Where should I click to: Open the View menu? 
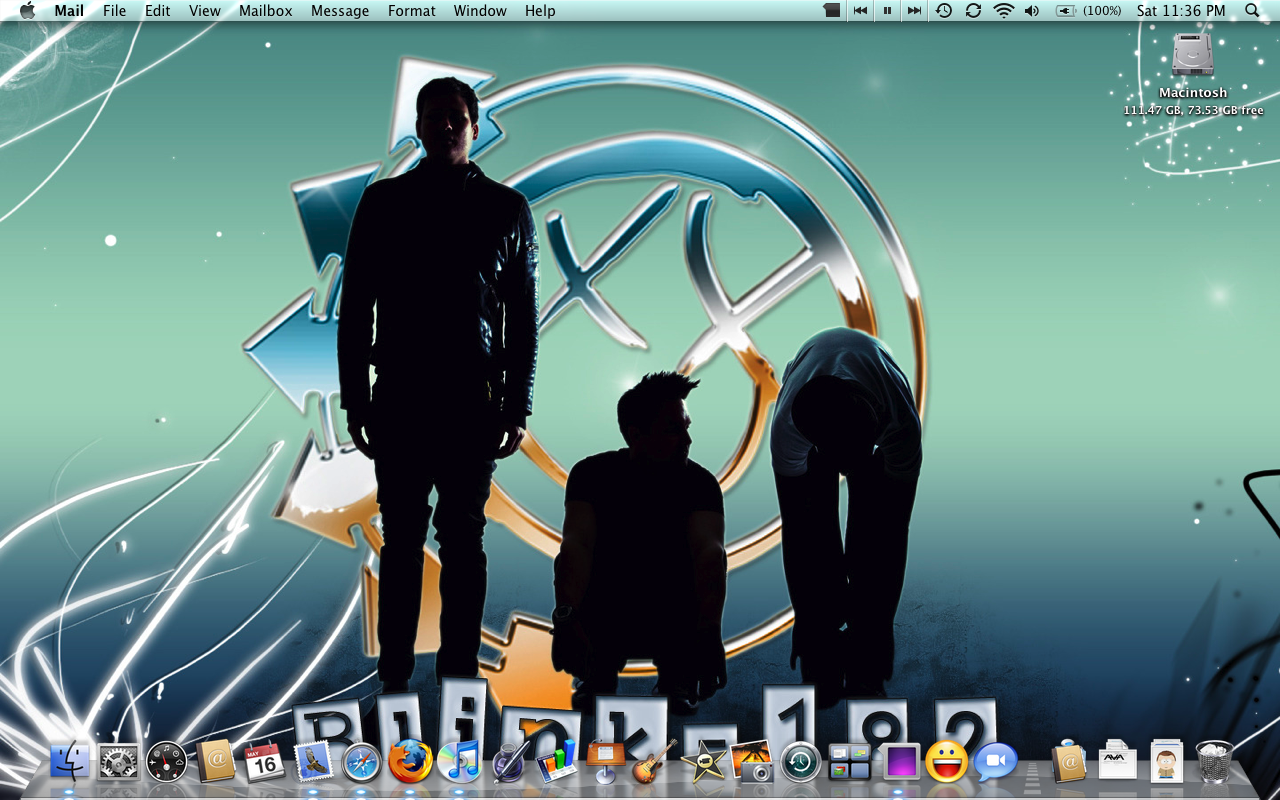[205, 11]
